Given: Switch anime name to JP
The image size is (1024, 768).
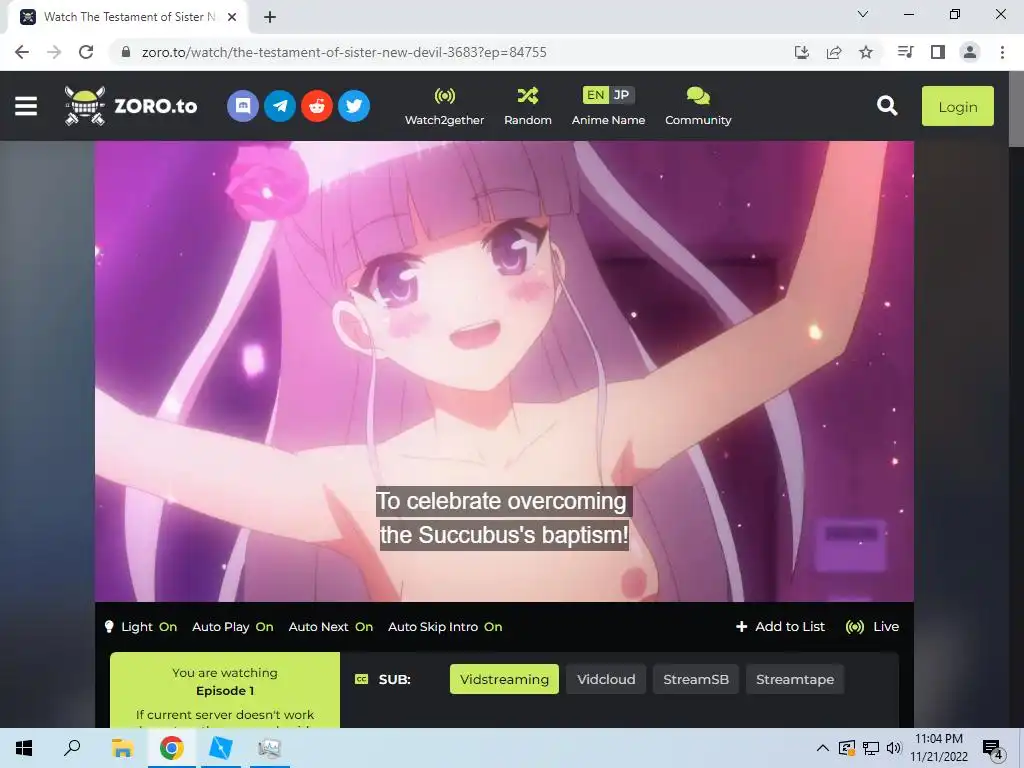Looking at the screenshot, I should [x=621, y=95].
